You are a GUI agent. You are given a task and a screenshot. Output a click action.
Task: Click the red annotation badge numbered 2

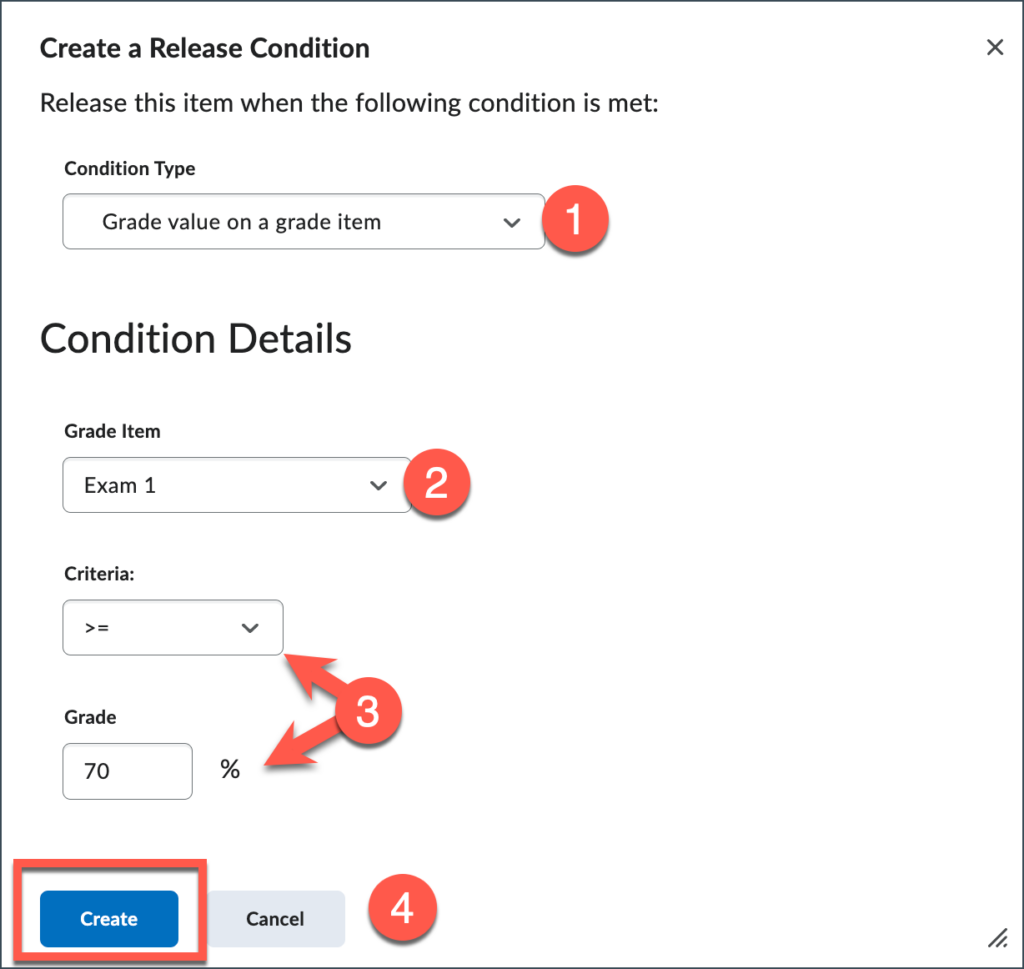point(437,483)
